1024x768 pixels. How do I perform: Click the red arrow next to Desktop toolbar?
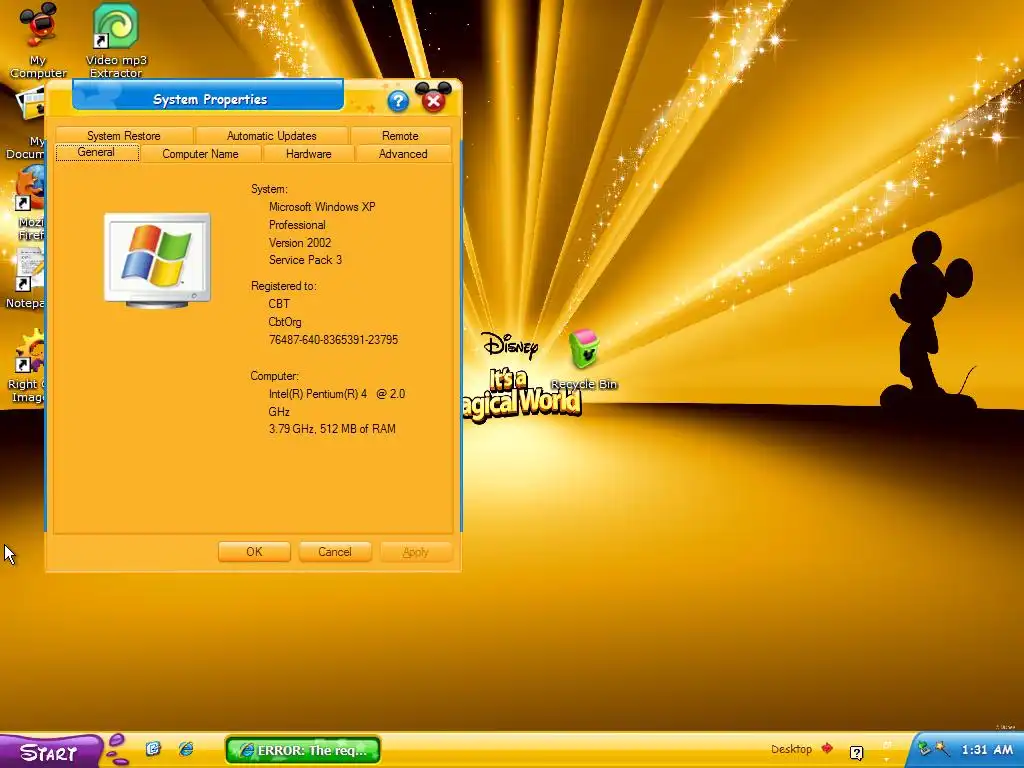(x=827, y=748)
